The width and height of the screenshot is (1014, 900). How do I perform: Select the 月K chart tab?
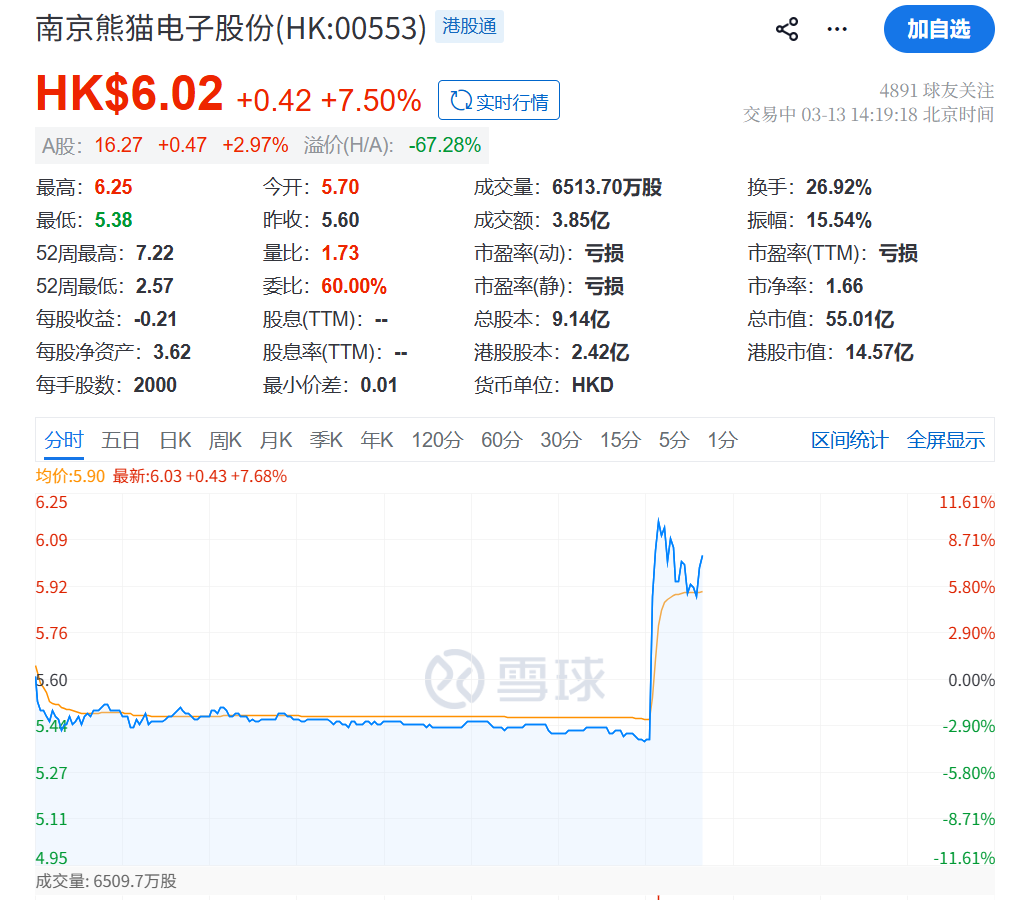[x=276, y=440]
